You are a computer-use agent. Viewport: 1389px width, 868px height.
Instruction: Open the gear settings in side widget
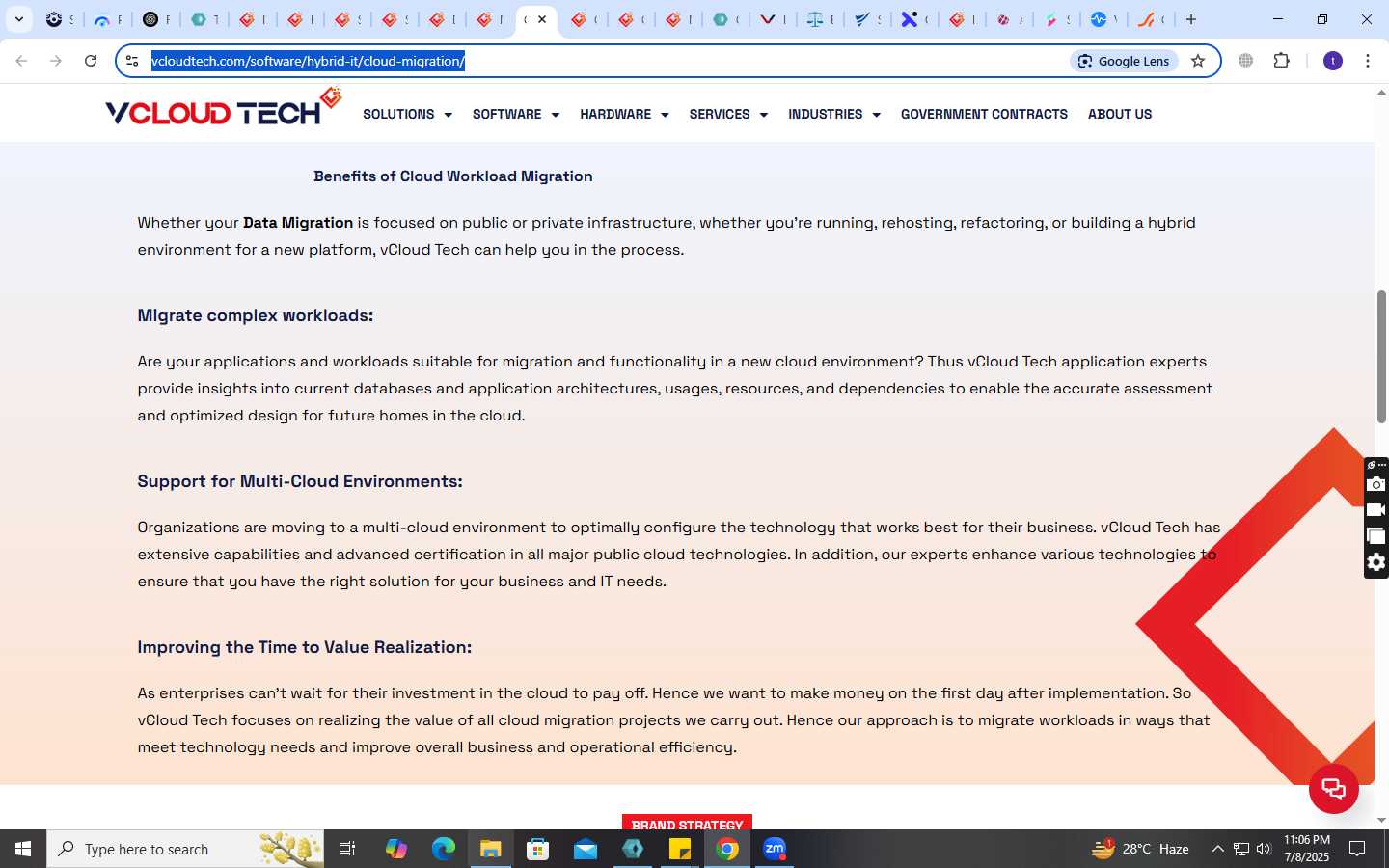click(1376, 562)
